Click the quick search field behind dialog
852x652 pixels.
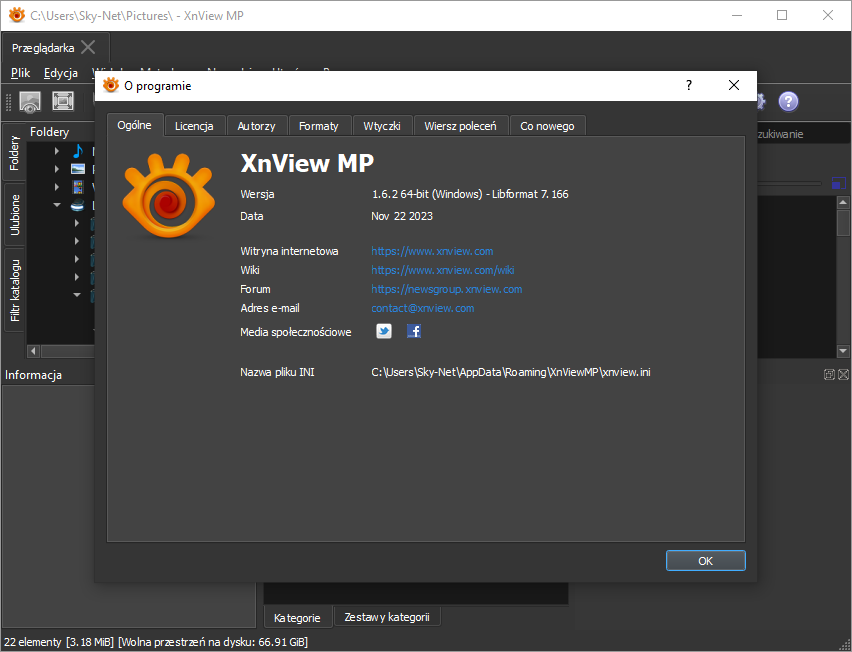[803, 134]
